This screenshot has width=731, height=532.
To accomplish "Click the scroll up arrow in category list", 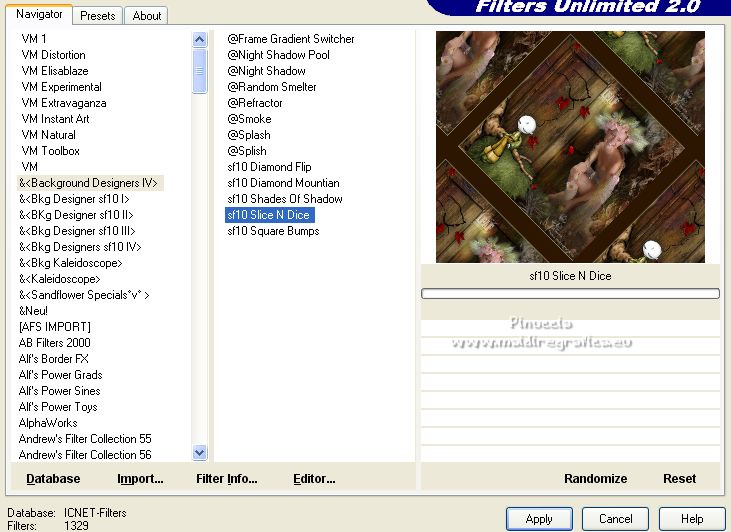I will 200,40.
